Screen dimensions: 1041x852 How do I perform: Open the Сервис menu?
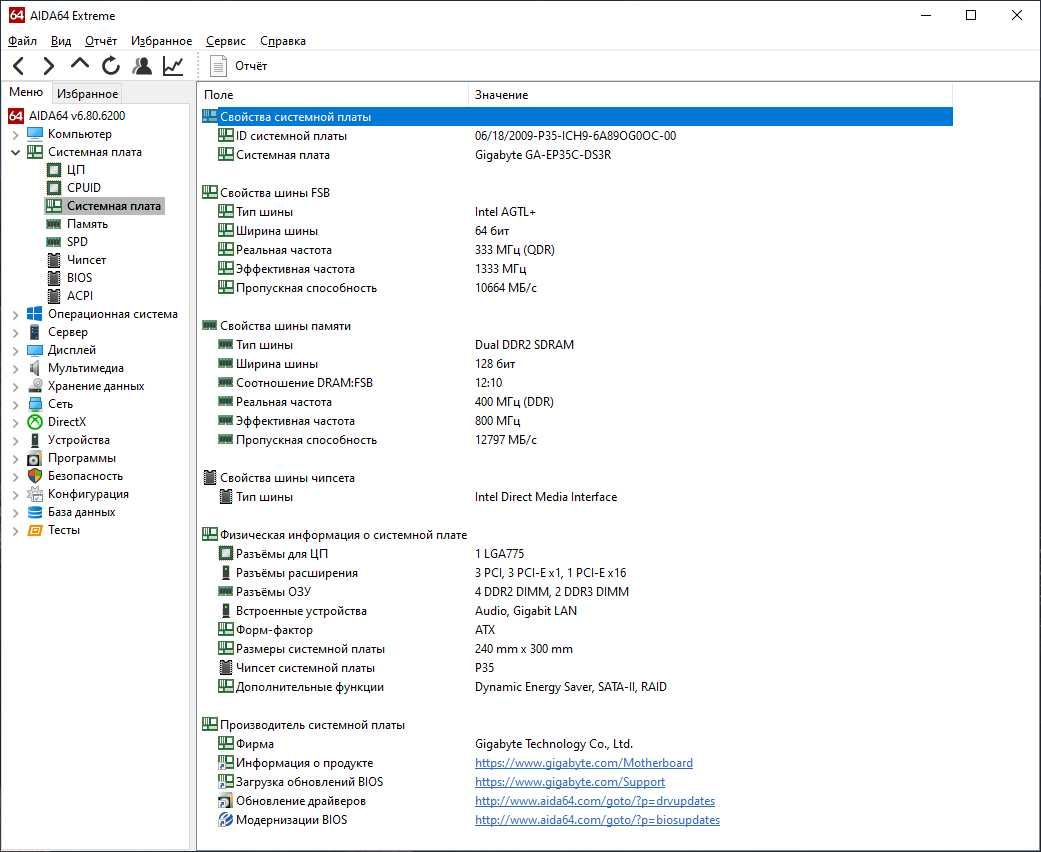226,41
